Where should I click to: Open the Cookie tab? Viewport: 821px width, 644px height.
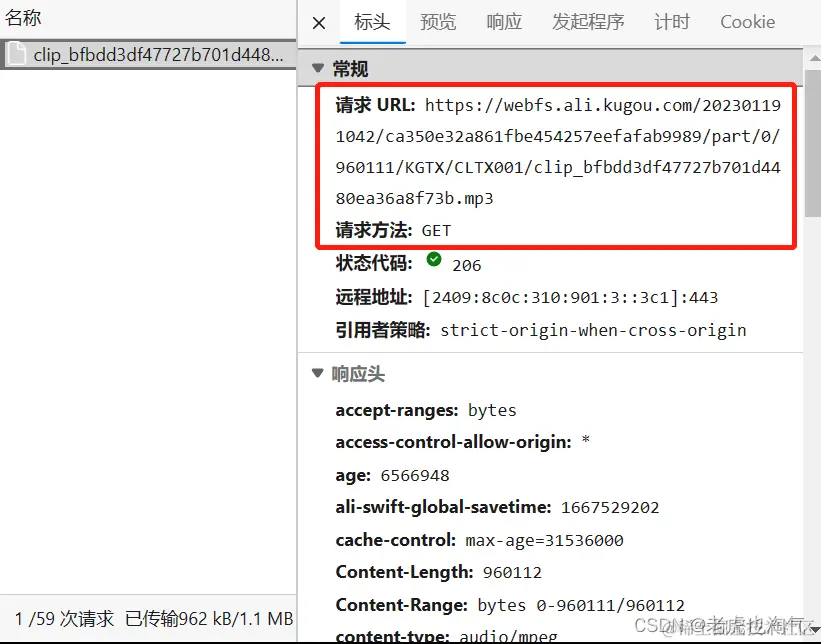(748, 22)
